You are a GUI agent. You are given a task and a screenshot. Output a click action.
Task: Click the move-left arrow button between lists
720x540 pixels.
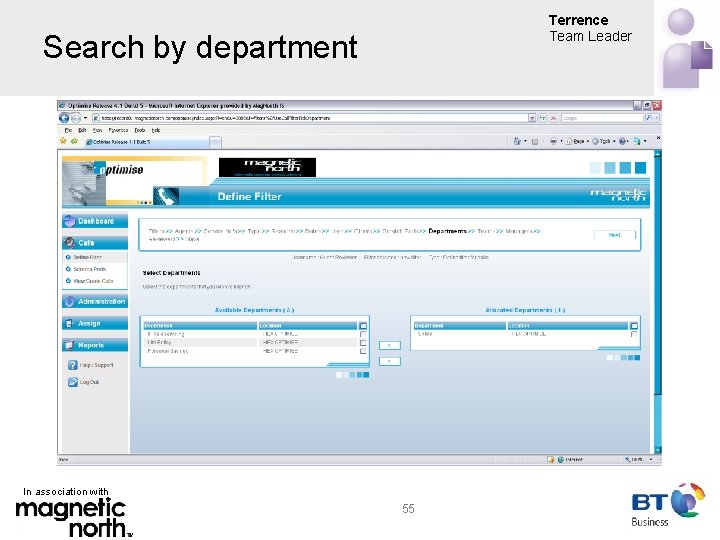[x=389, y=361]
